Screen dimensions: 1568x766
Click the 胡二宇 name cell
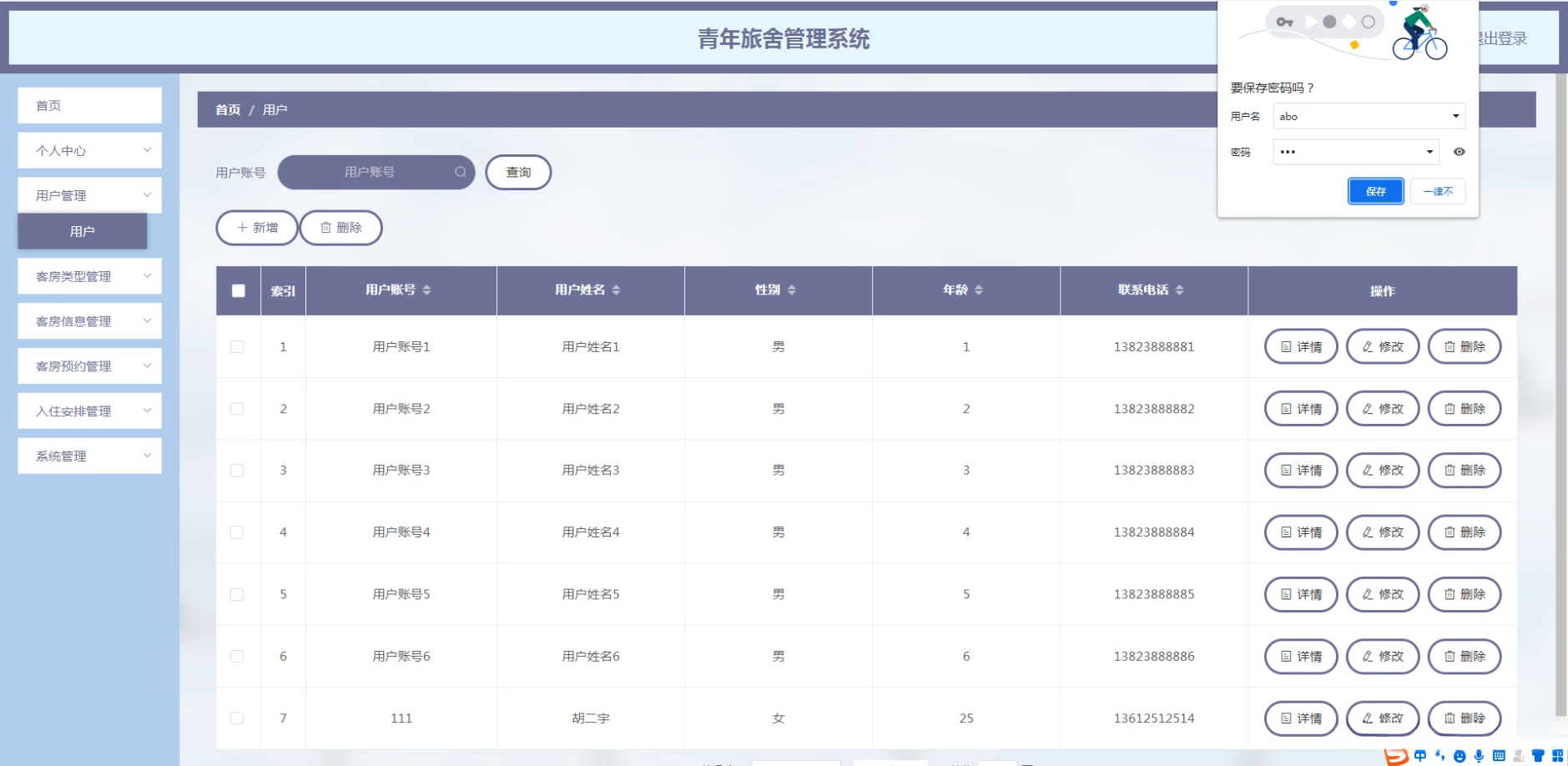(591, 718)
